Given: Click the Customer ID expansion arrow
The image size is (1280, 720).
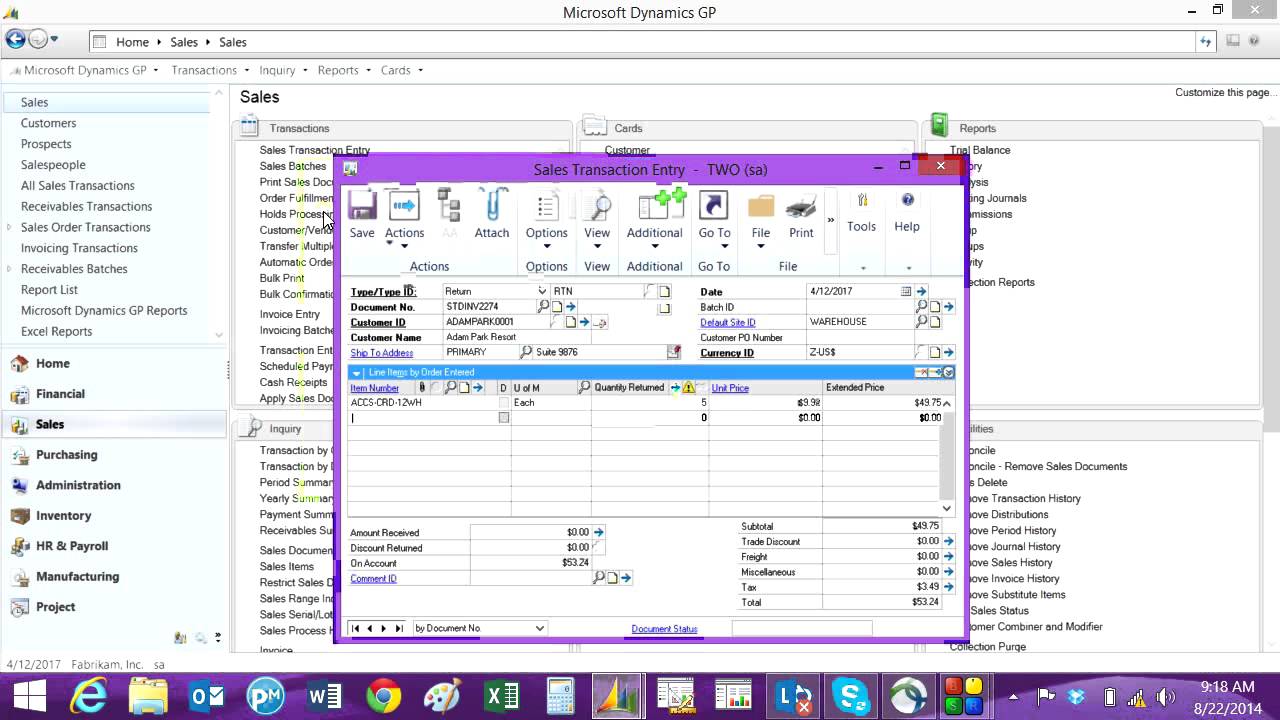Looking at the screenshot, I should pyautogui.click(x=584, y=322).
